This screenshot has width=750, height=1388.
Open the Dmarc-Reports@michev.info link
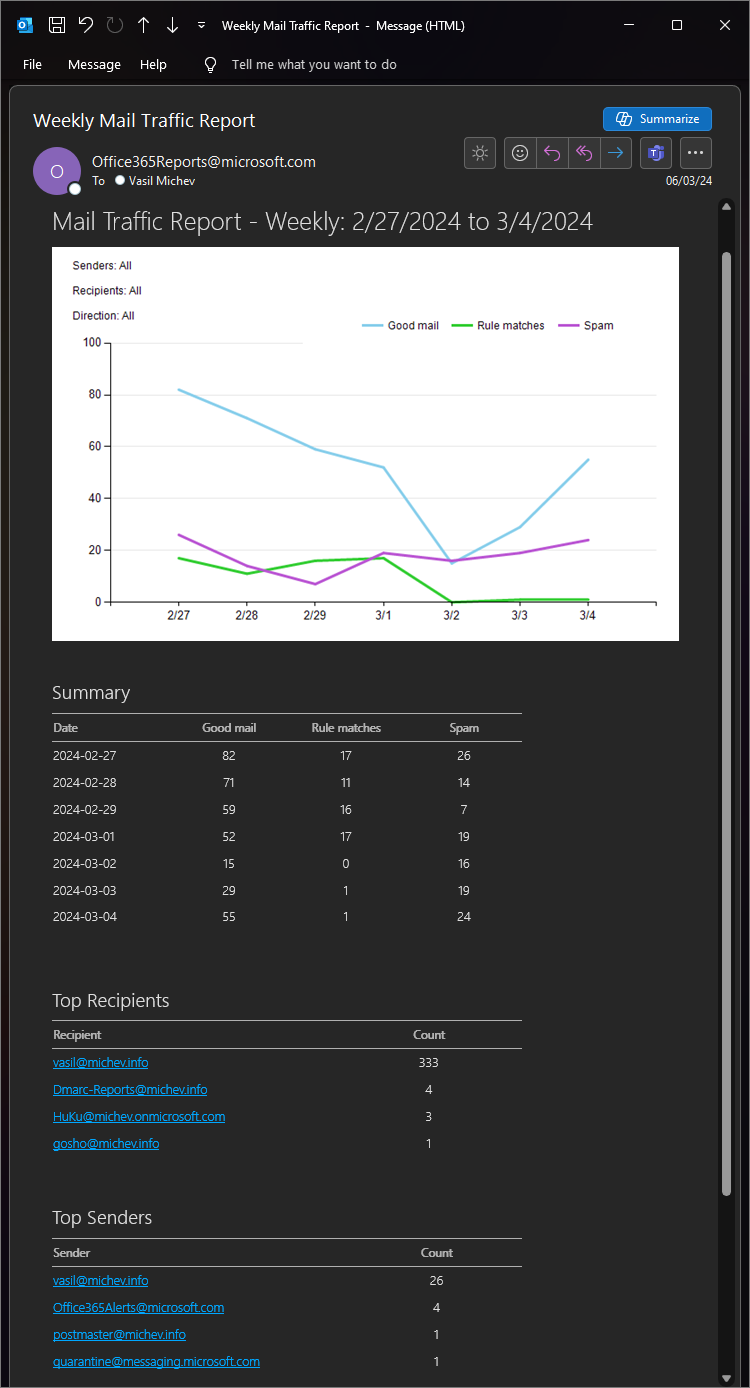pyautogui.click(x=130, y=1089)
